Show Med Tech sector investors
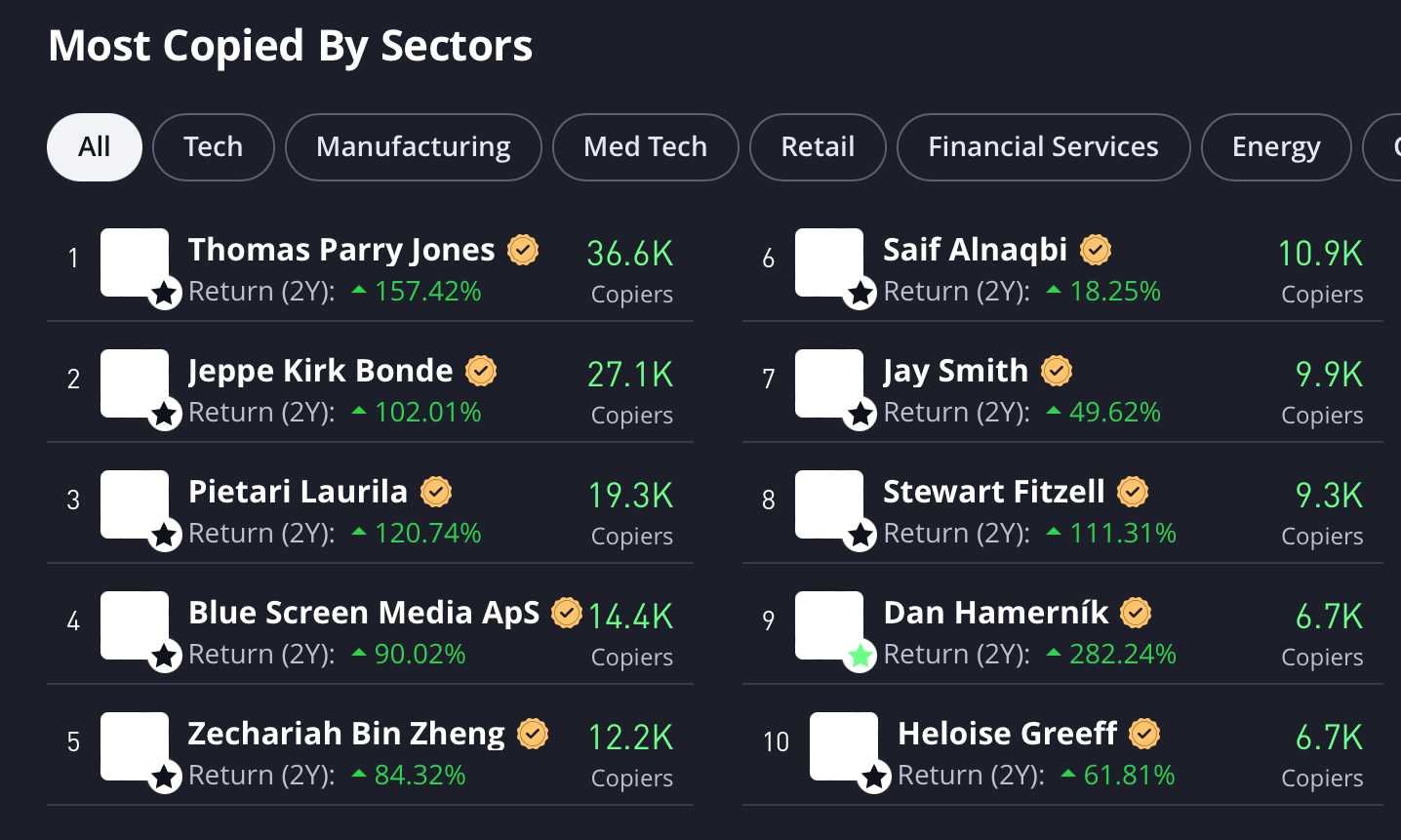The image size is (1401, 840). [645, 147]
